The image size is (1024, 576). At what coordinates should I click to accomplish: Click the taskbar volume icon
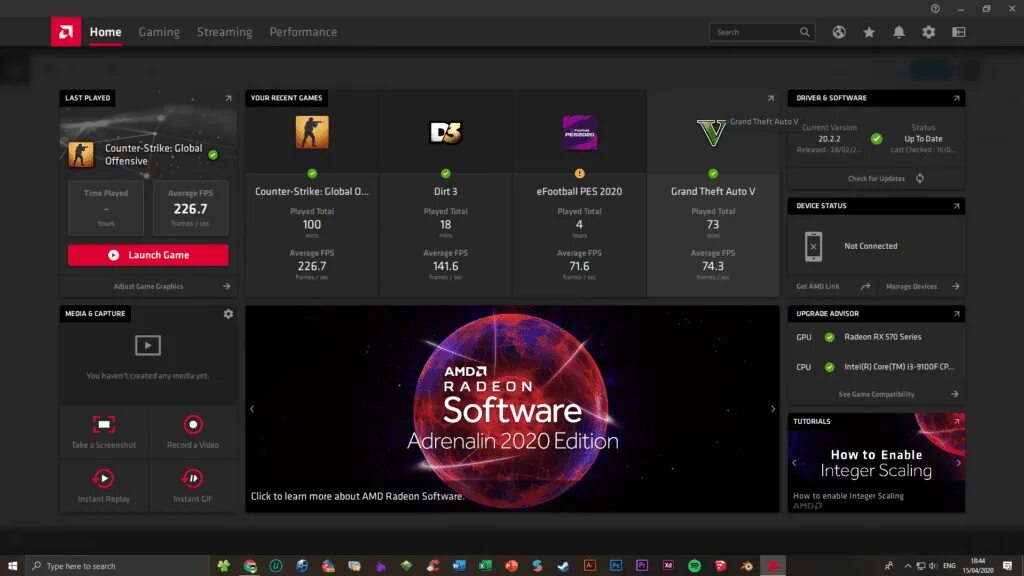click(x=933, y=566)
